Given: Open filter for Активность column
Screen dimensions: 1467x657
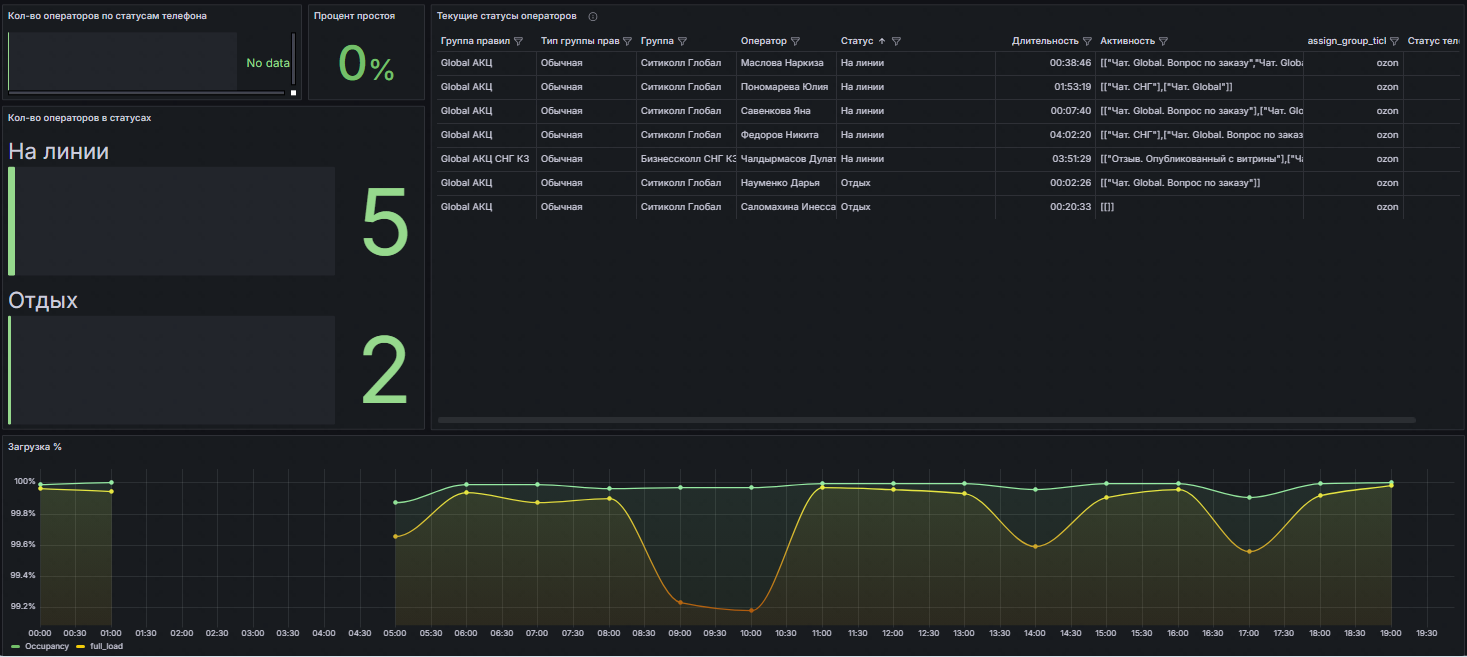Looking at the screenshot, I should click(1163, 42).
